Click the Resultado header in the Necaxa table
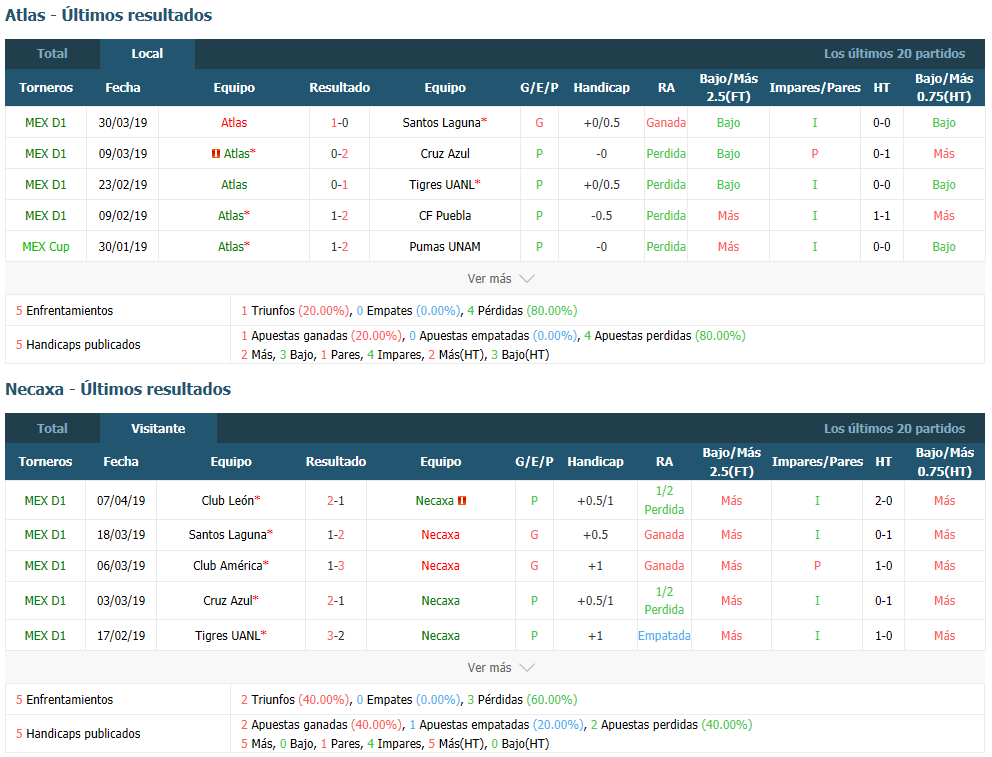 (x=336, y=462)
